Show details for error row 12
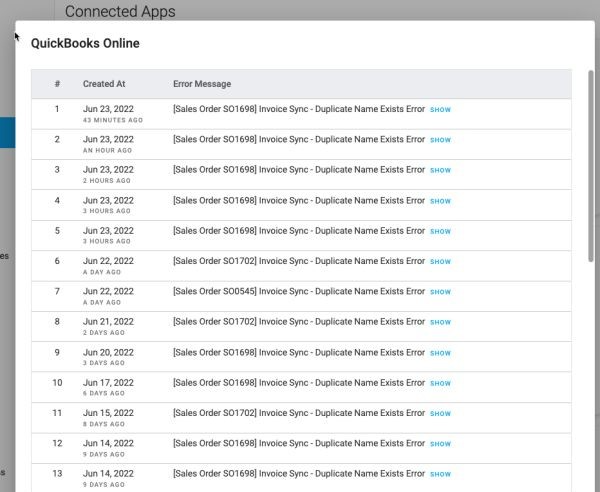The height and width of the screenshot is (492, 600). pos(440,444)
